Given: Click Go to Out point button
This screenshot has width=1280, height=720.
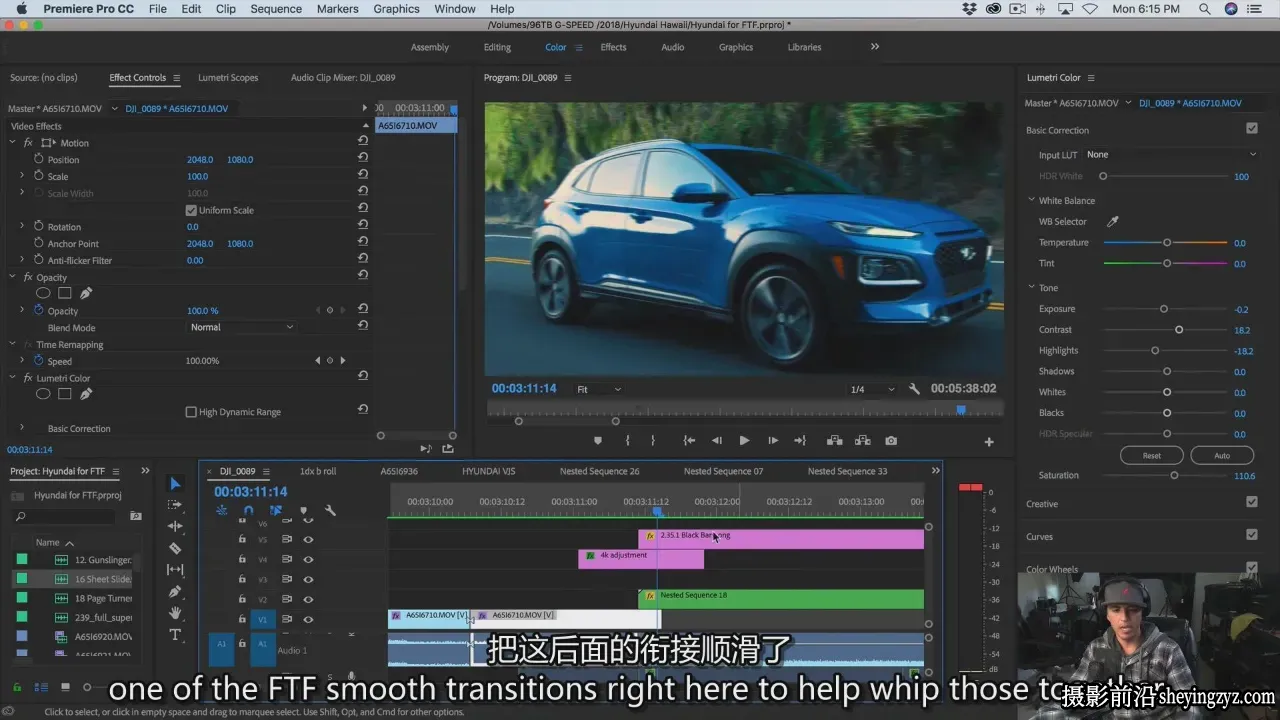Looking at the screenshot, I should point(800,441).
